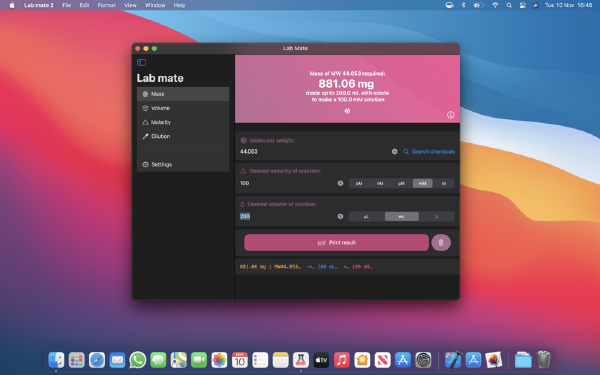Image resolution: width=600 pixels, height=375 pixels.
Task: Open Finder from the dock
Action: pyautogui.click(x=56, y=360)
